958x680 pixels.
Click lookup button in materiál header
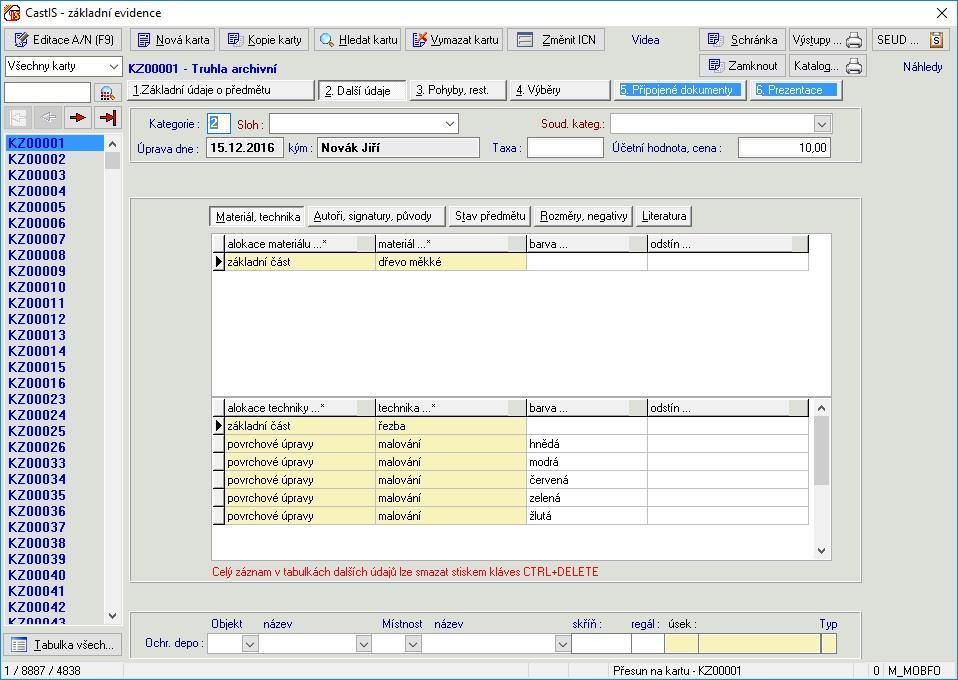pos(516,244)
